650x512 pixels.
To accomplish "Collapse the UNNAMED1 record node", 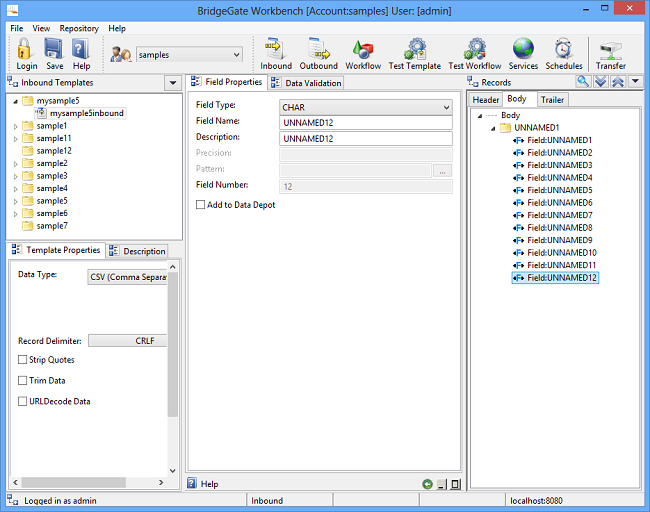I will tap(493, 128).
